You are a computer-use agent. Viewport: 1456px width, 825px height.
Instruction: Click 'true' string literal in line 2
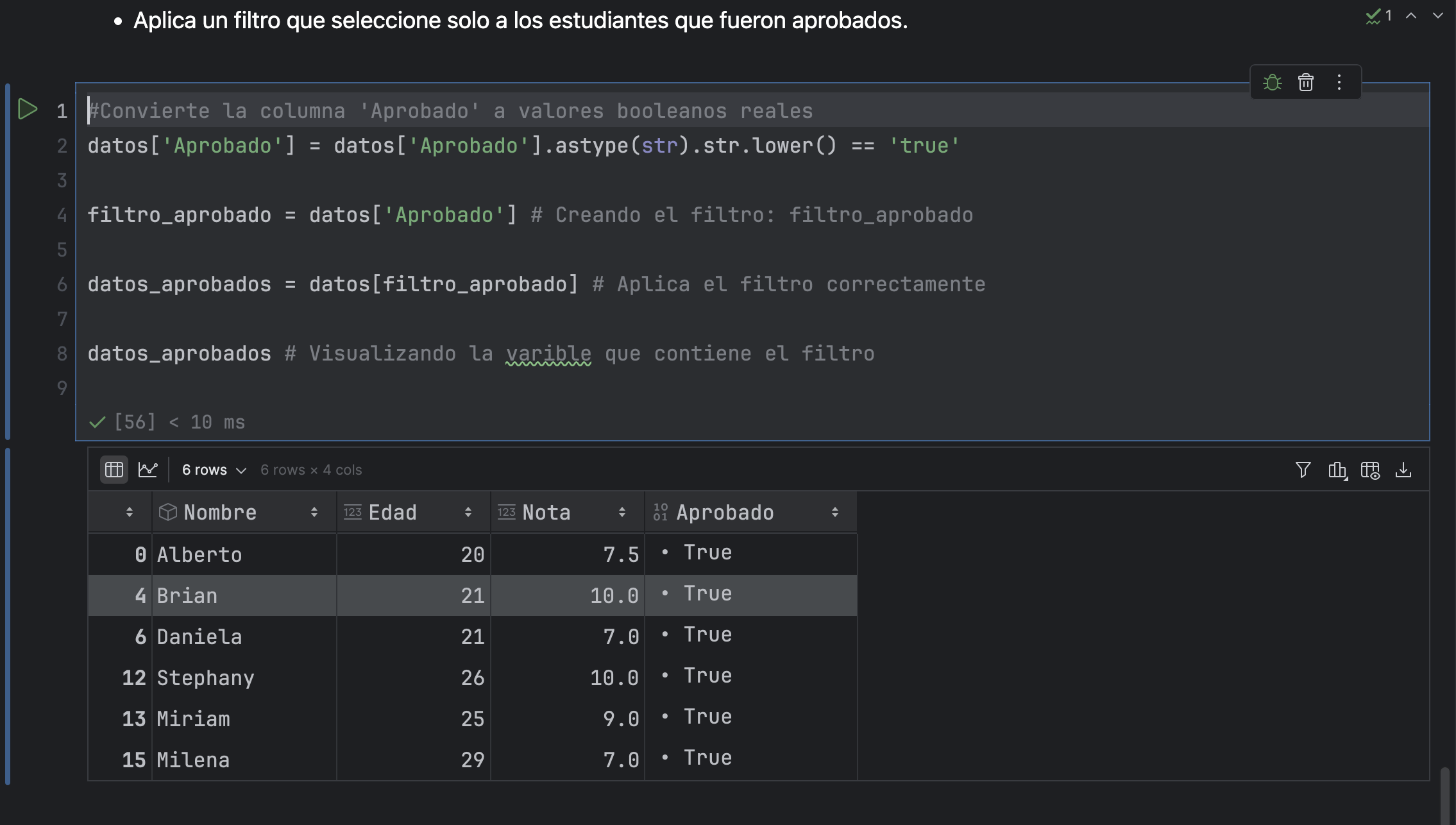click(x=924, y=146)
